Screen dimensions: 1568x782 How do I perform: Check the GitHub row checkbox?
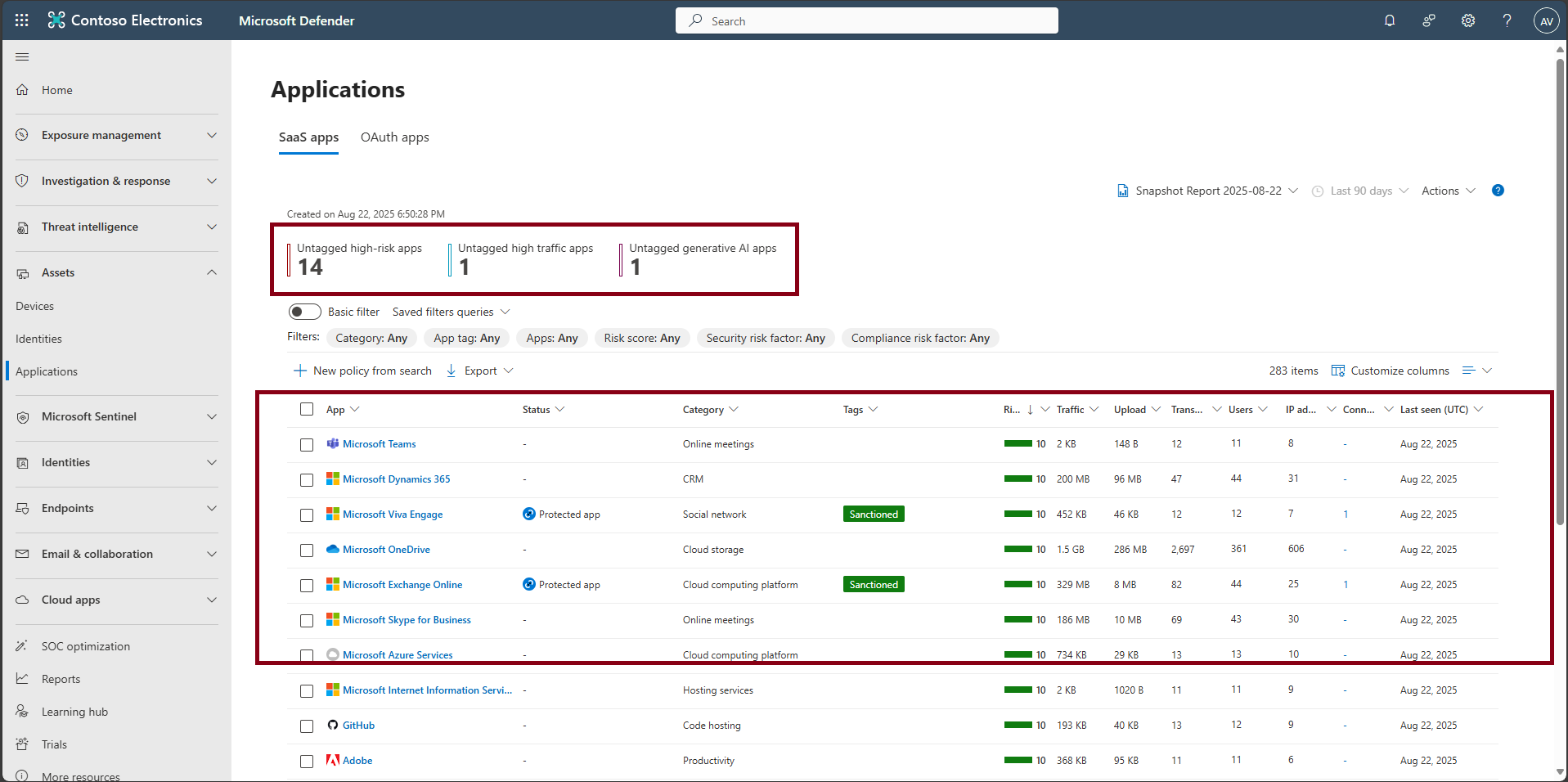click(x=307, y=726)
